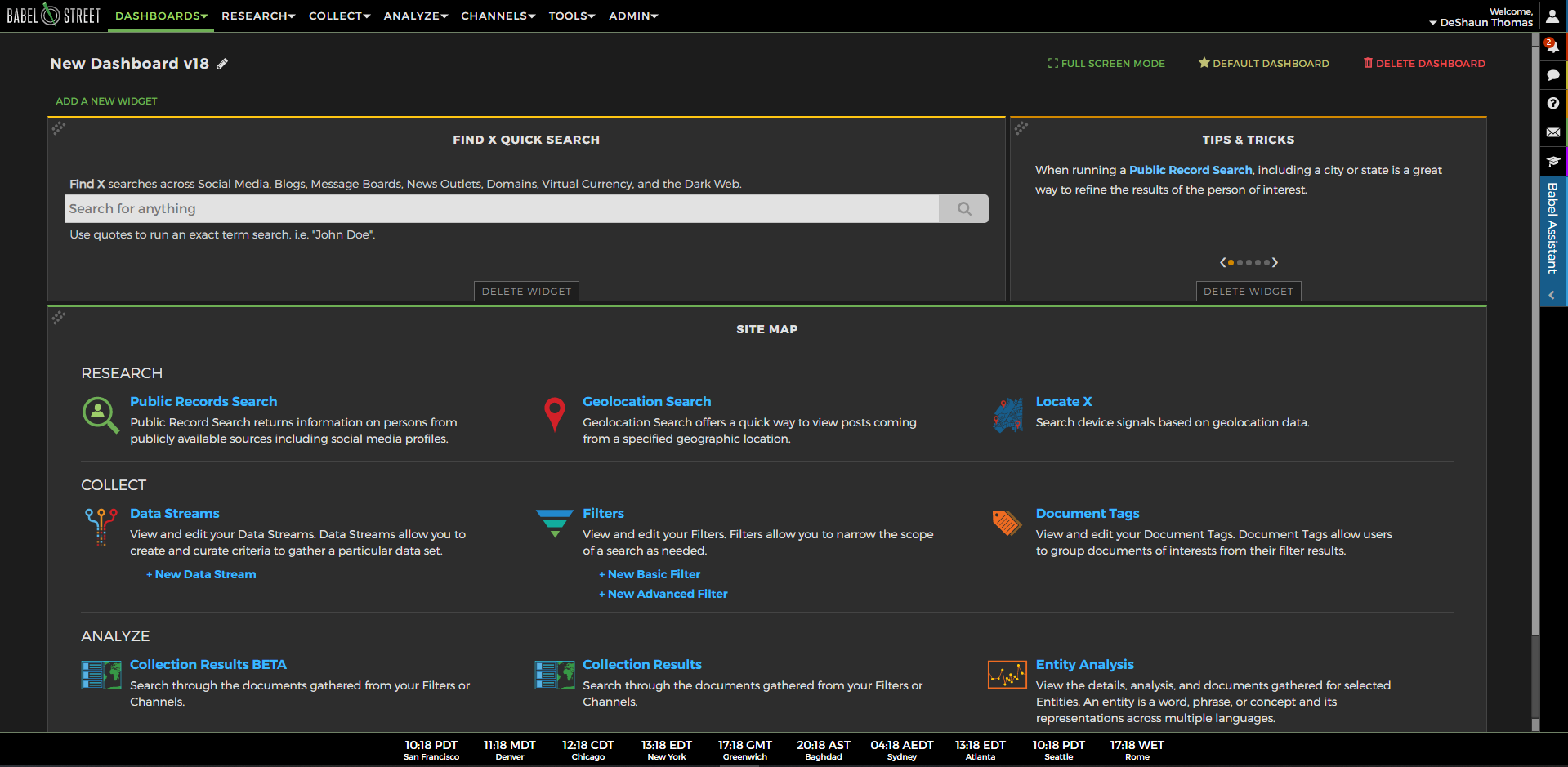
Task: Expand DeShaun Thomas user dropdown
Action: point(1481,22)
